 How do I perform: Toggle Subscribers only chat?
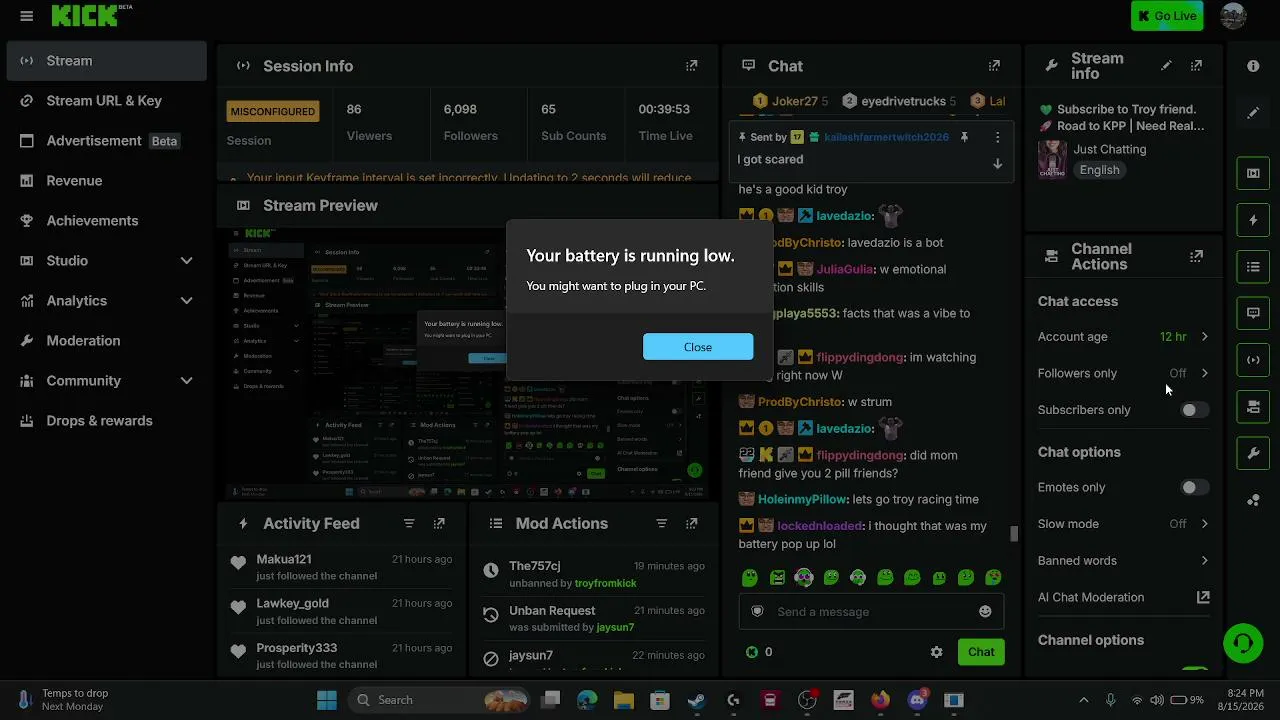[x=1194, y=410]
